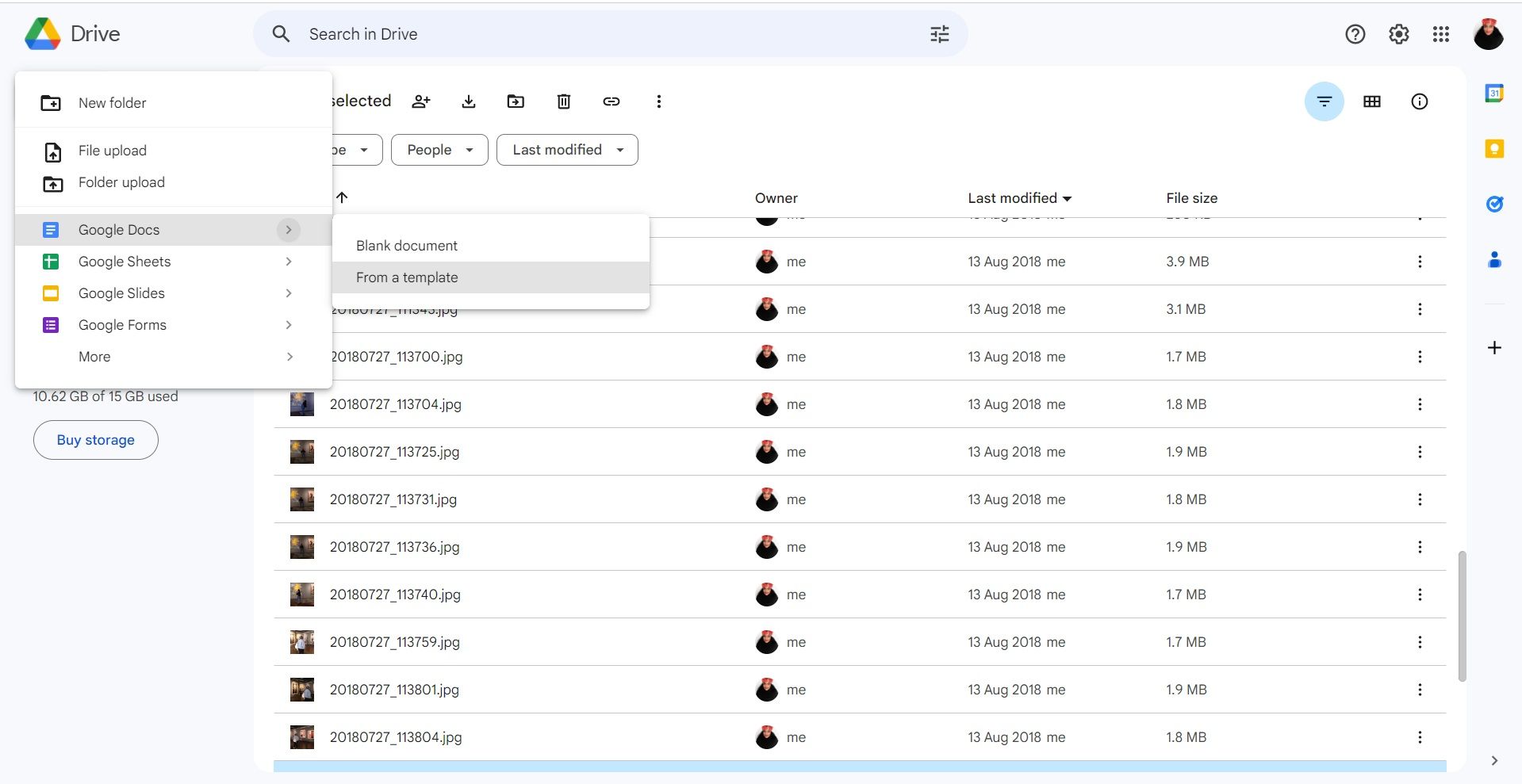Viewport: 1522px width, 784px height.
Task: Select the Move to folder icon
Action: pos(516,101)
